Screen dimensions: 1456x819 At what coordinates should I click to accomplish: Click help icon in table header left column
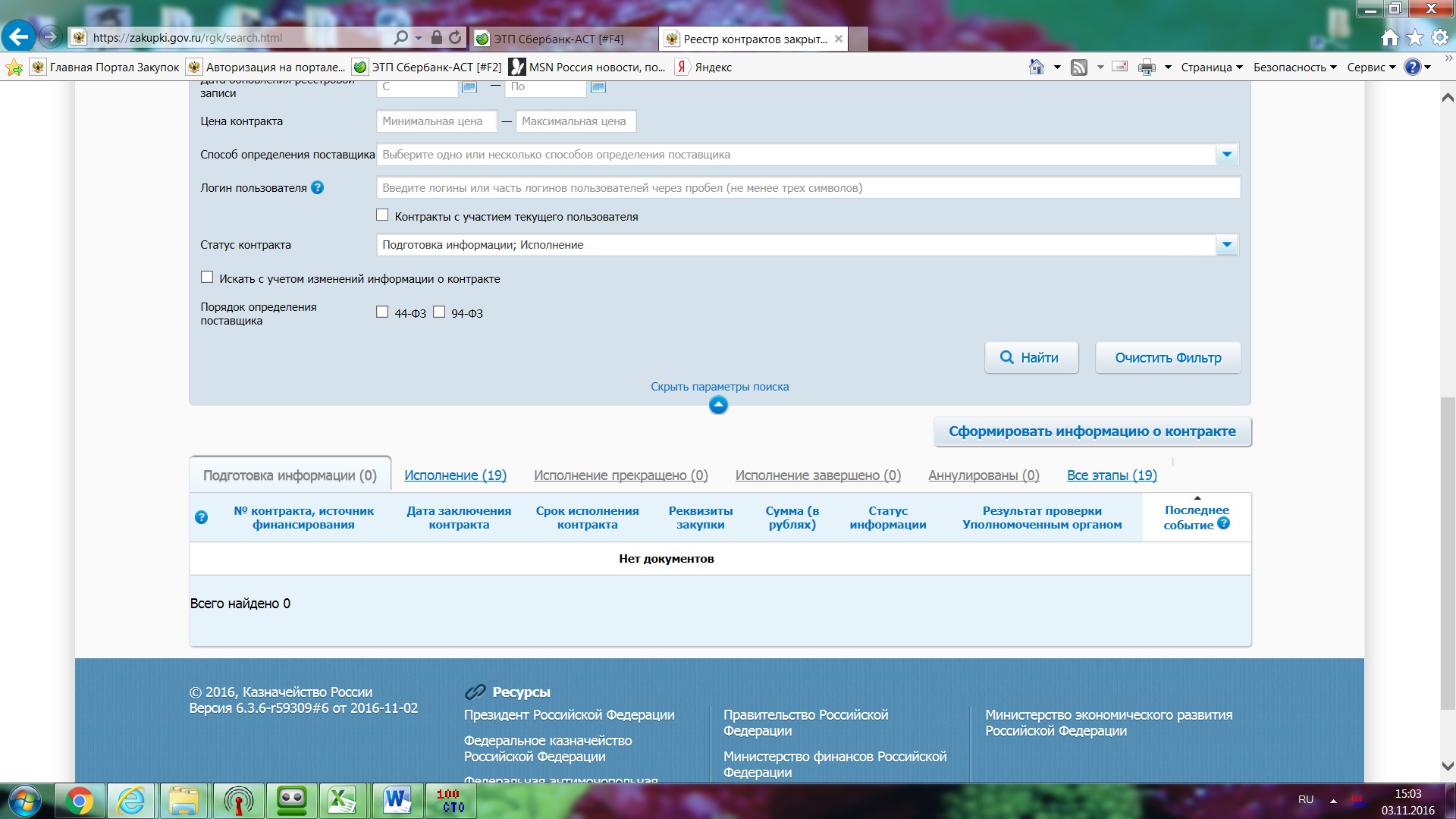(x=201, y=517)
